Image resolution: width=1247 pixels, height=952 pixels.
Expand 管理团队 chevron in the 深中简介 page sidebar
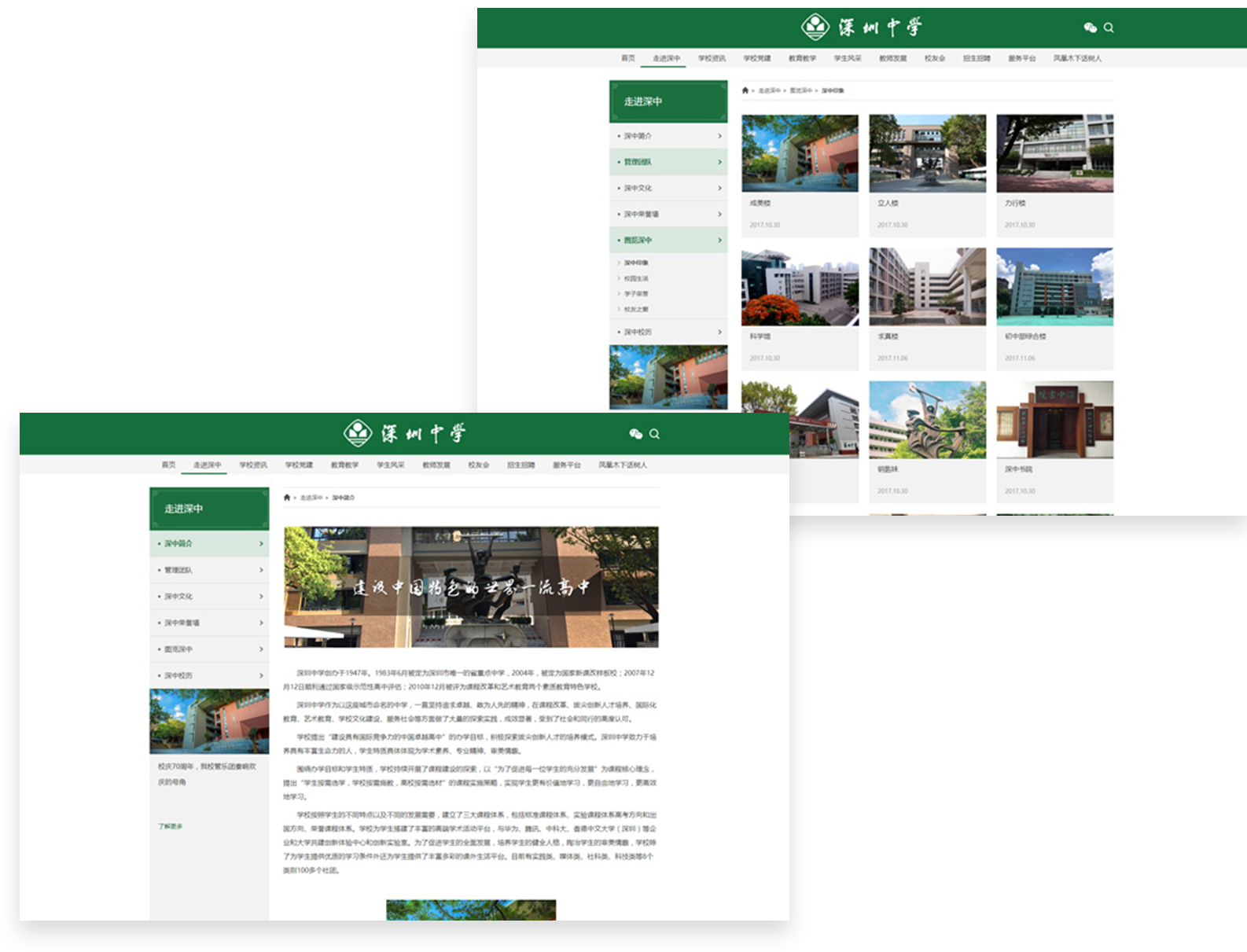(x=261, y=570)
